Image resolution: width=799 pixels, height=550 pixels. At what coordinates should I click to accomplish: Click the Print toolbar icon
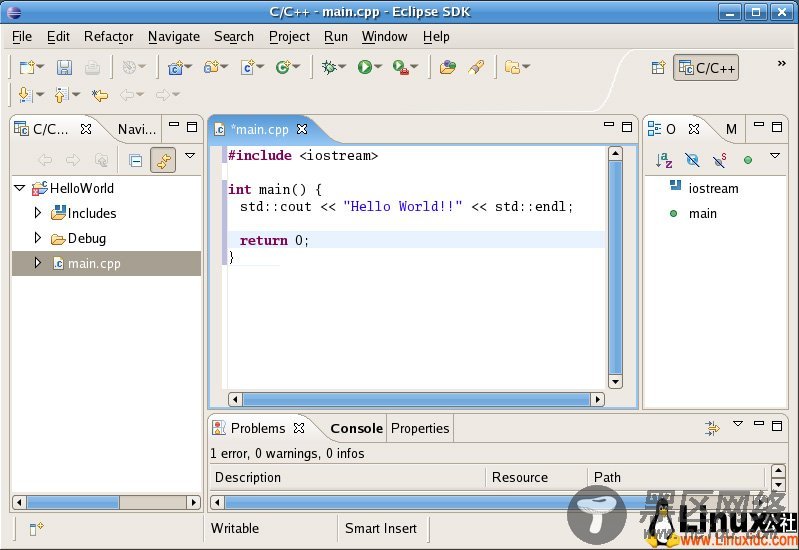pyautogui.click(x=92, y=67)
